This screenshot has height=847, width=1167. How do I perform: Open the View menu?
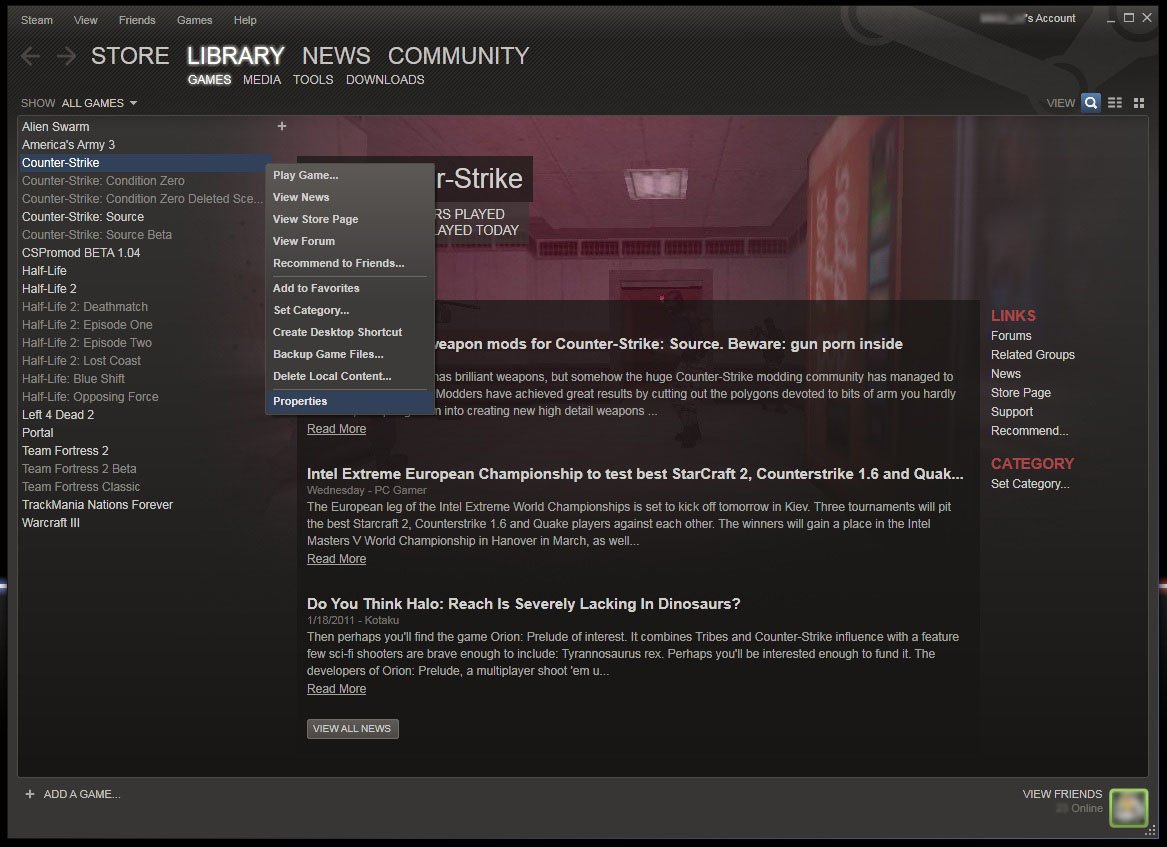[x=86, y=20]
